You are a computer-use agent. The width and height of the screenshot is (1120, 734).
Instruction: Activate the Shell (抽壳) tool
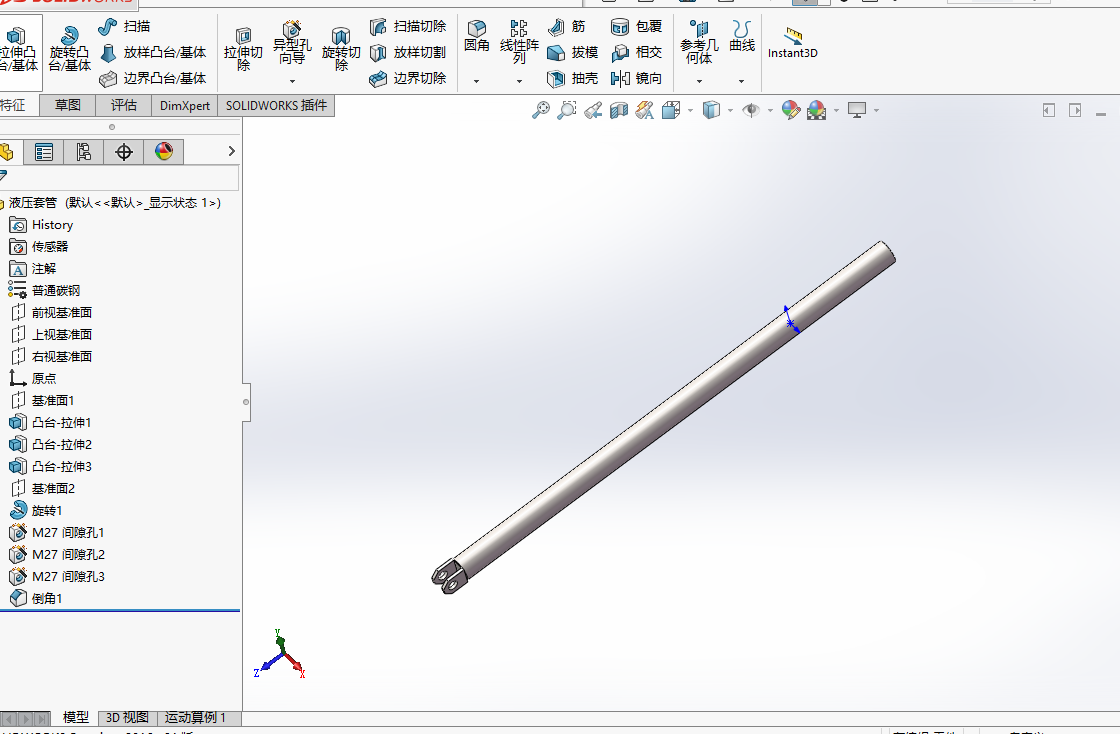coord(573,78)
